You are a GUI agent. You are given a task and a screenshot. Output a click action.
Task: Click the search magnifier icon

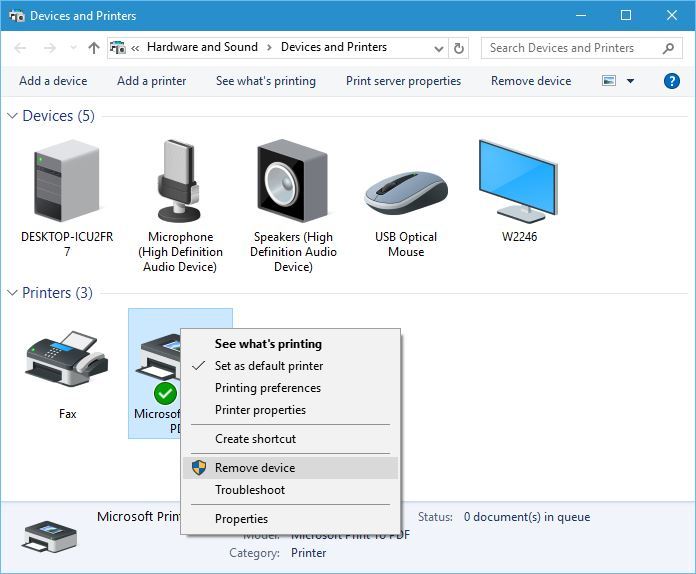click(668, 48)
